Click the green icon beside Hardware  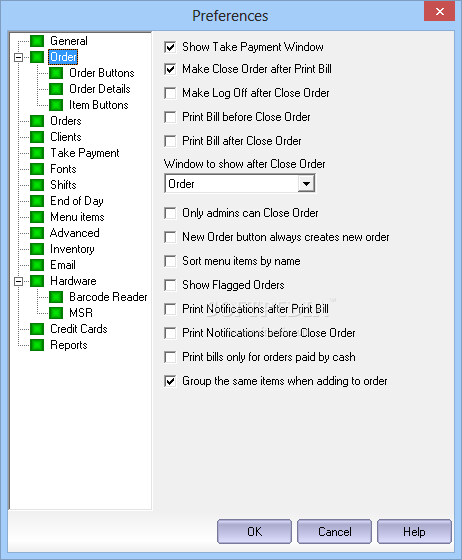tap(37, 281)
